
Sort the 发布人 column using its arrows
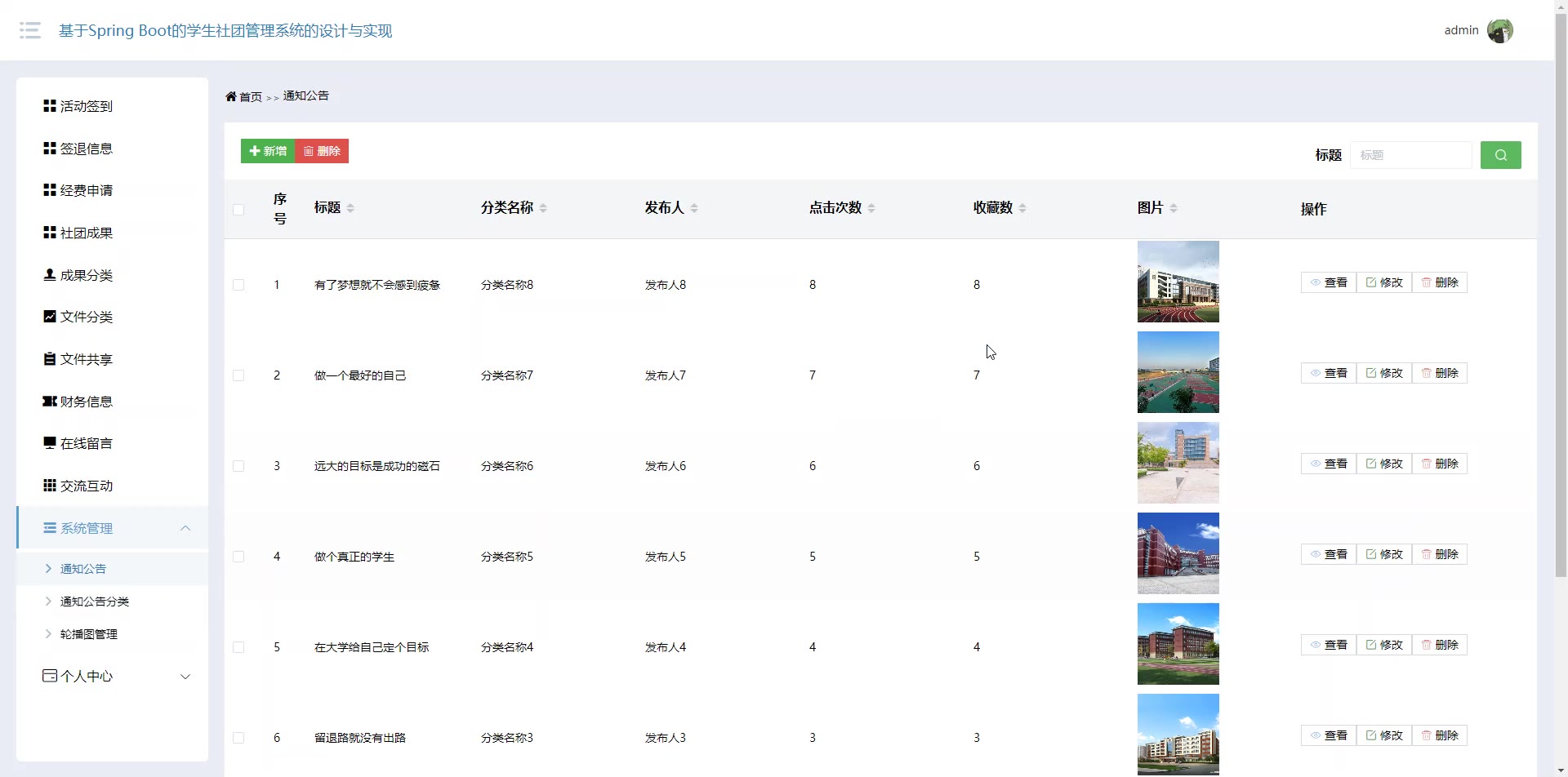click(x=694, y=208)
